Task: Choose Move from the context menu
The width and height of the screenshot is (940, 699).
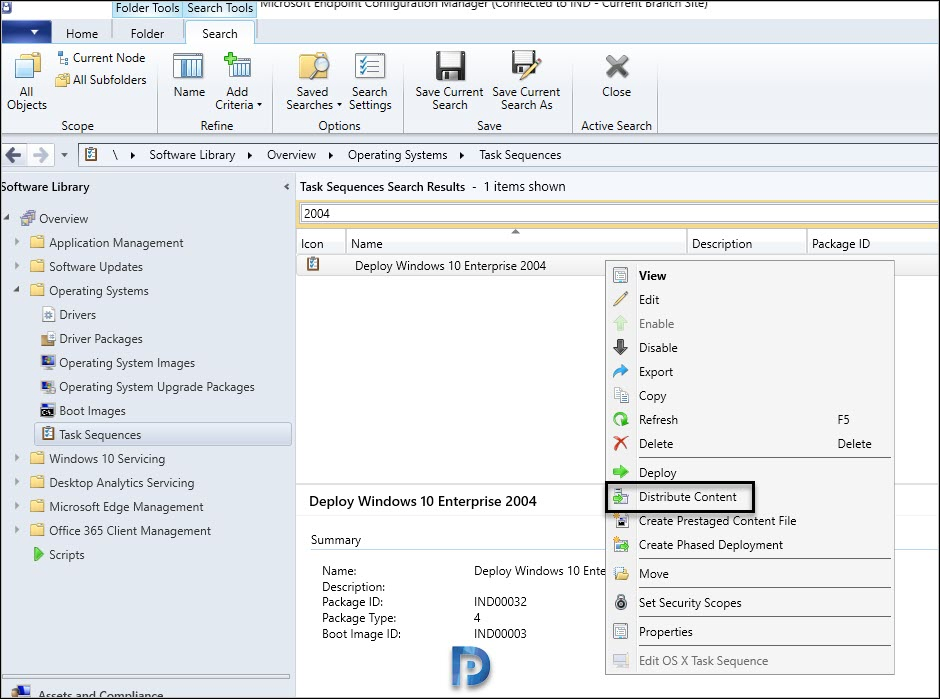Action: tap(749, 574)
